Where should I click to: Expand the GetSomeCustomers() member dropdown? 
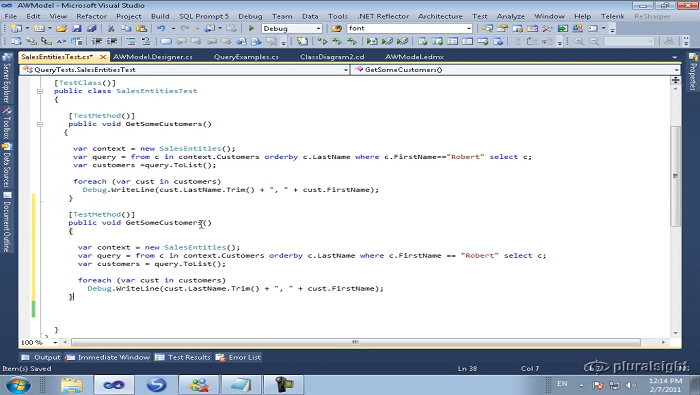(676, 70)
